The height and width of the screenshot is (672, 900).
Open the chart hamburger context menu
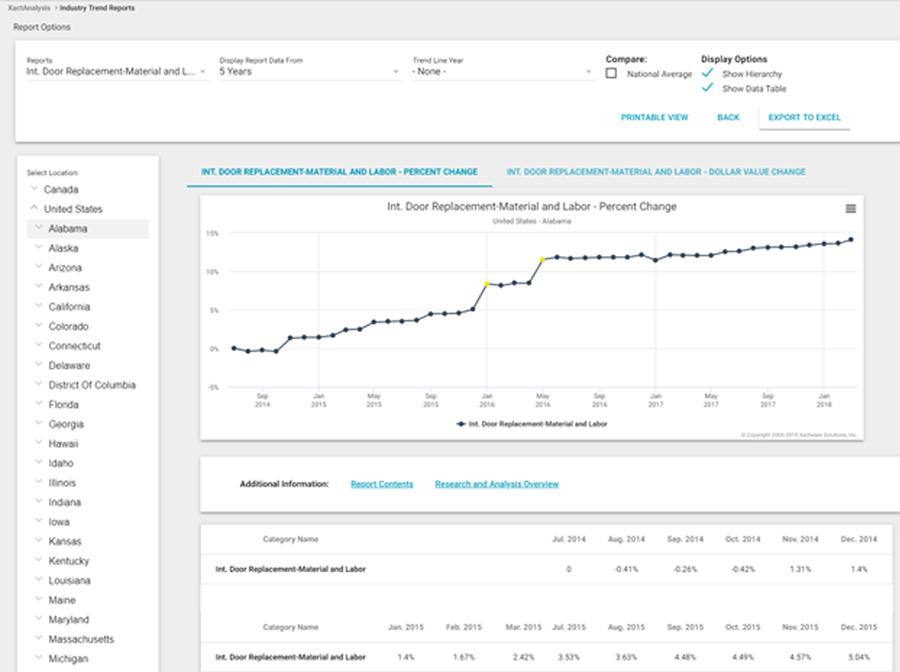pos(850,208)
